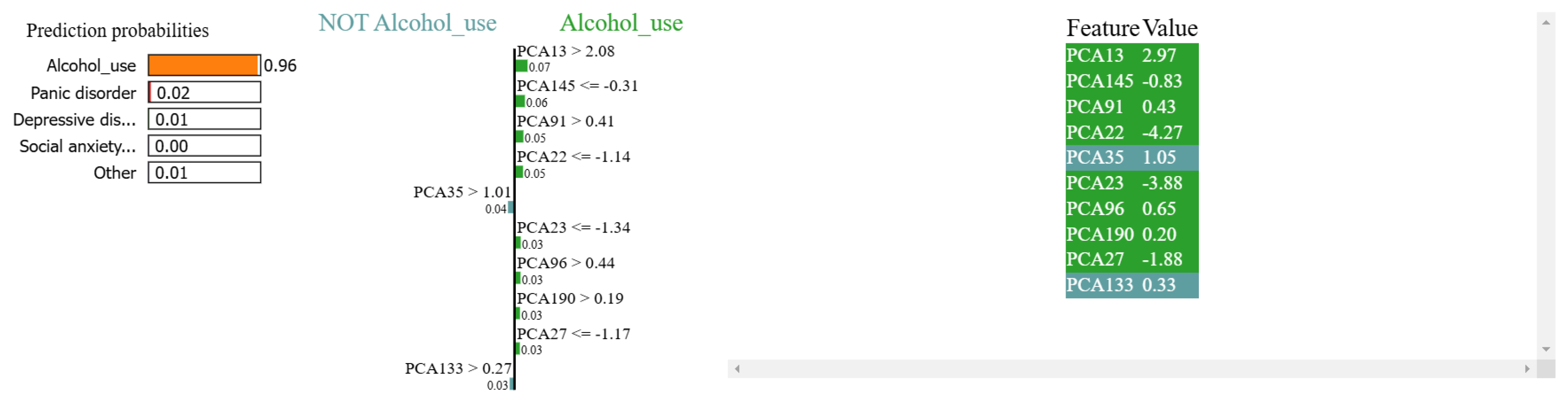Click the horizontal scroll left arrow
The image size is (1568, 403).
click(737, 369)
